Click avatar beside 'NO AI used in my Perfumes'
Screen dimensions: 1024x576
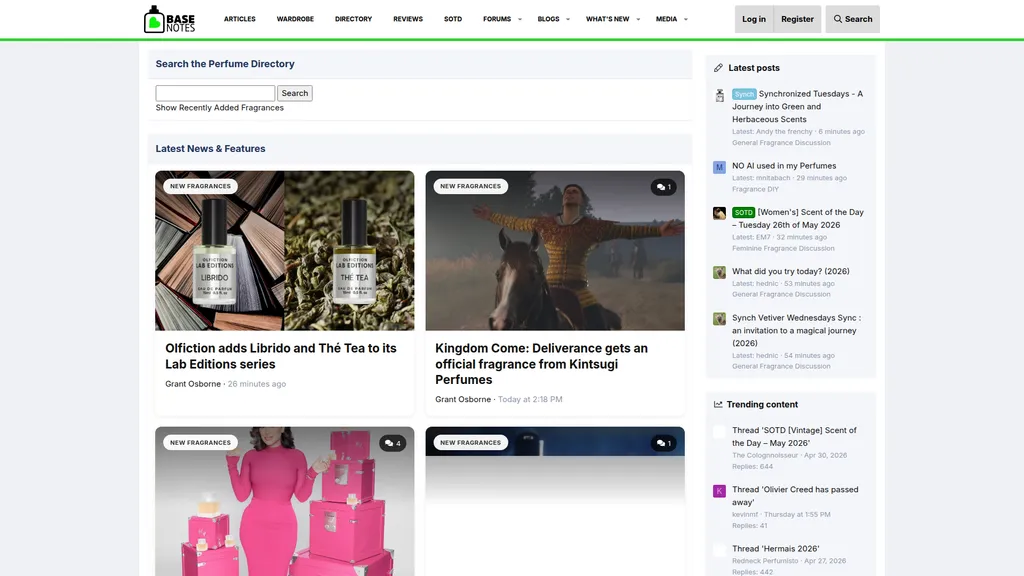pyautogui.click(x=719, y=167)
